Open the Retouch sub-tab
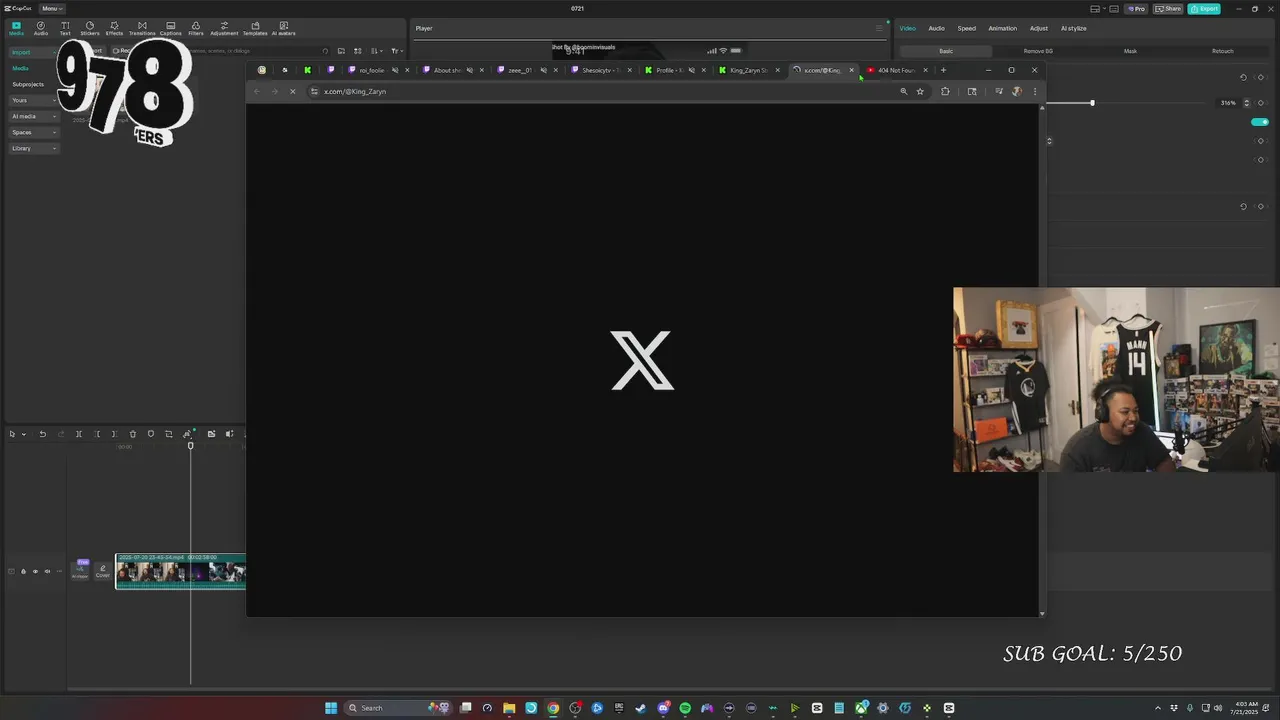 (x=1222, y=51)
